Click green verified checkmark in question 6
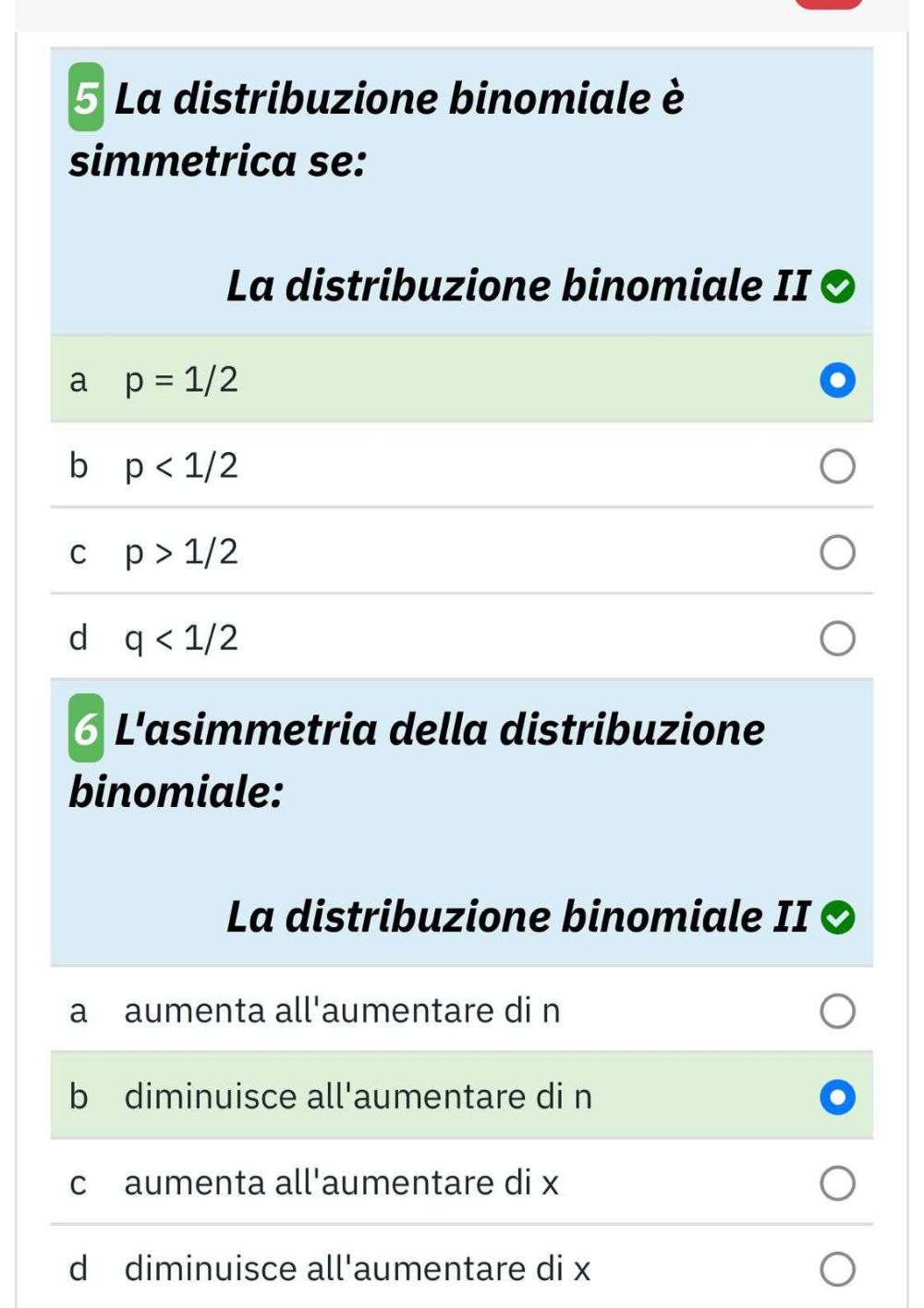 click(838, 919)
